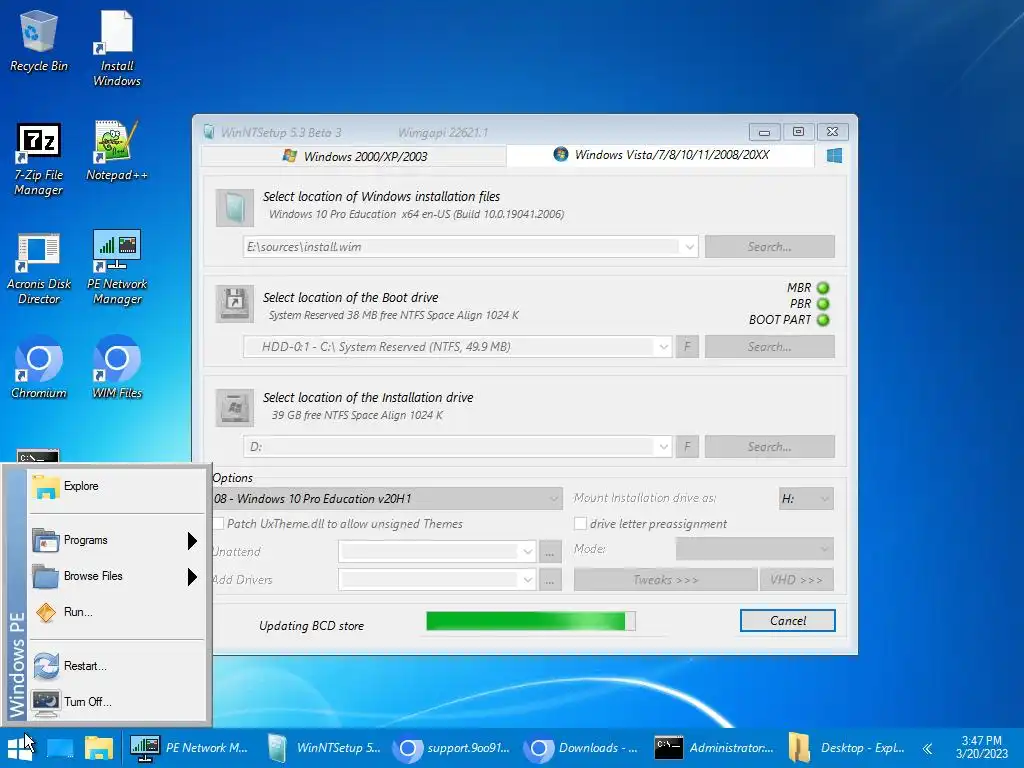Click Installation drive F format button
This screenshot has height=768, width=1024.
[x=687, y=447]
